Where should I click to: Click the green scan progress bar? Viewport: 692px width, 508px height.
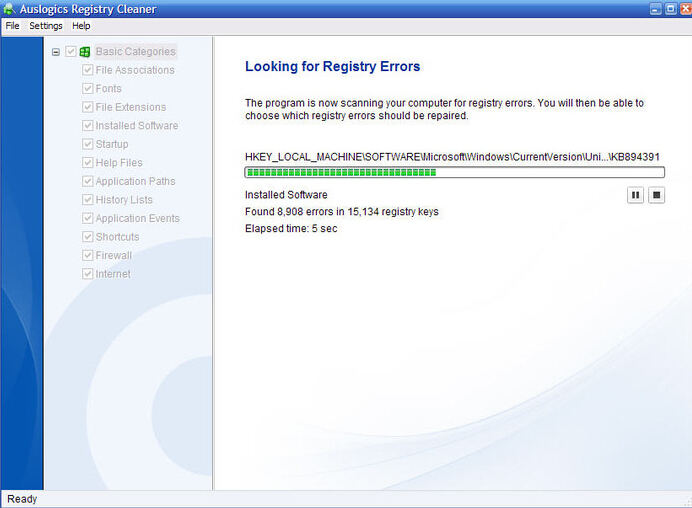pos(455,172)
